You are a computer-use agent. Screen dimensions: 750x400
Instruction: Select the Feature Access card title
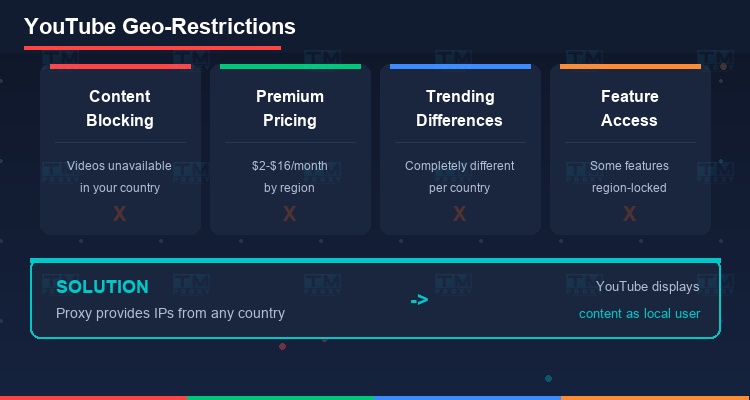pyautogui.click(x=629, y=108)
